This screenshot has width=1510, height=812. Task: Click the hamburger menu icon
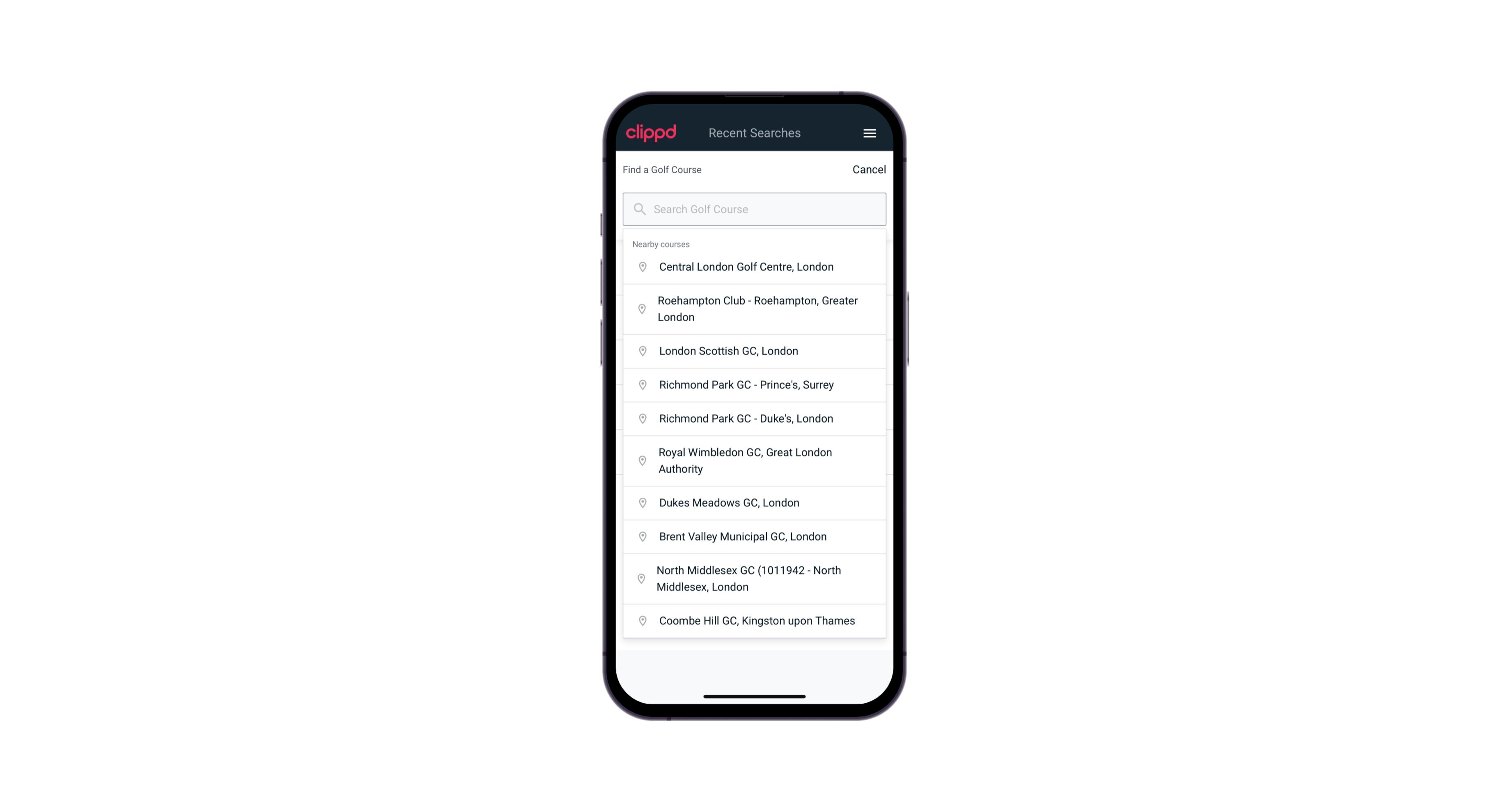[869, 133]
